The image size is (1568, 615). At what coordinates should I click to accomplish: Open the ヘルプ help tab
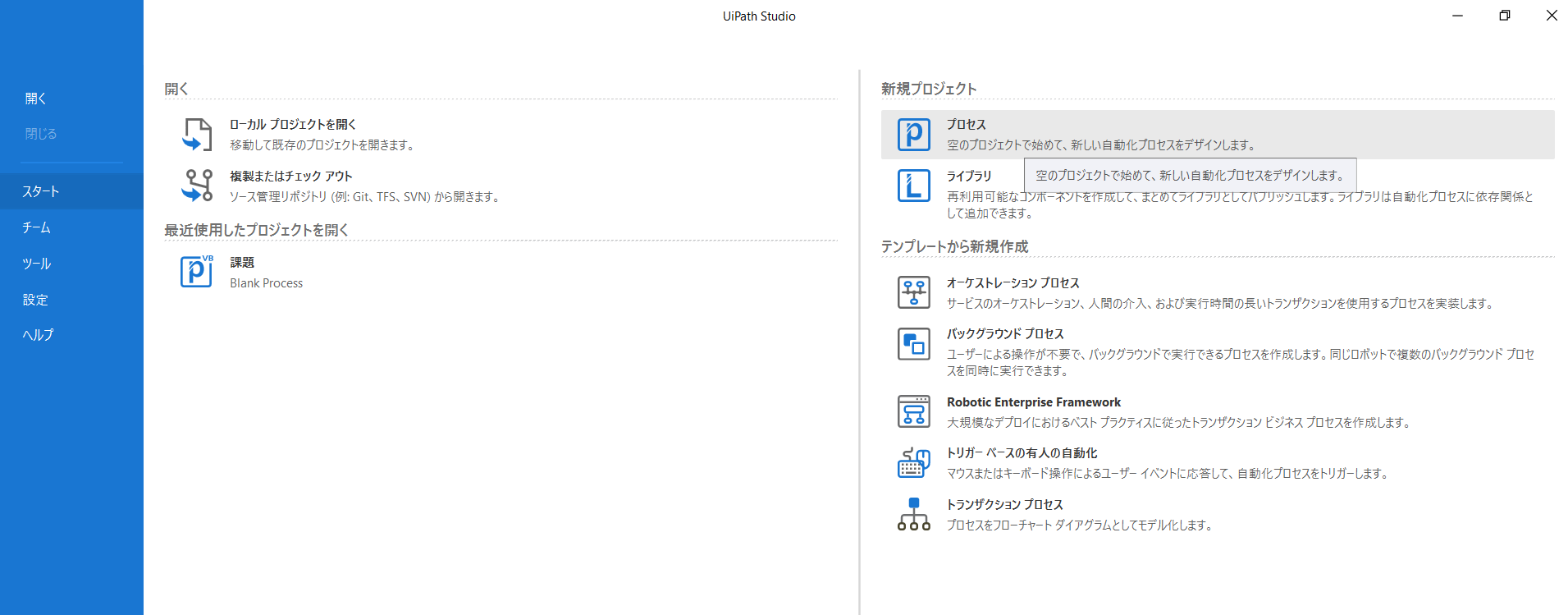tap(71, 335)
